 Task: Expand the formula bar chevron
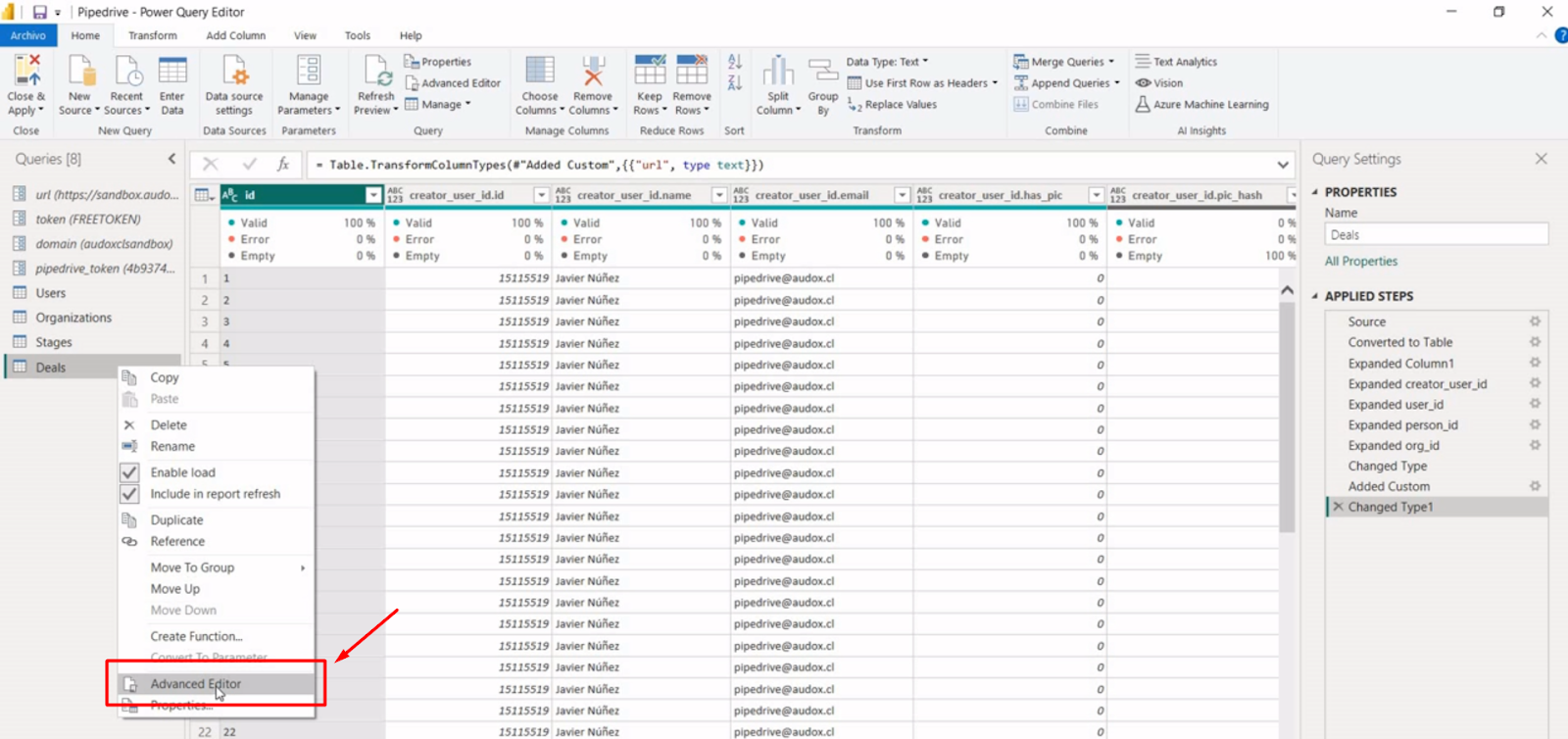coord(1283,165)
